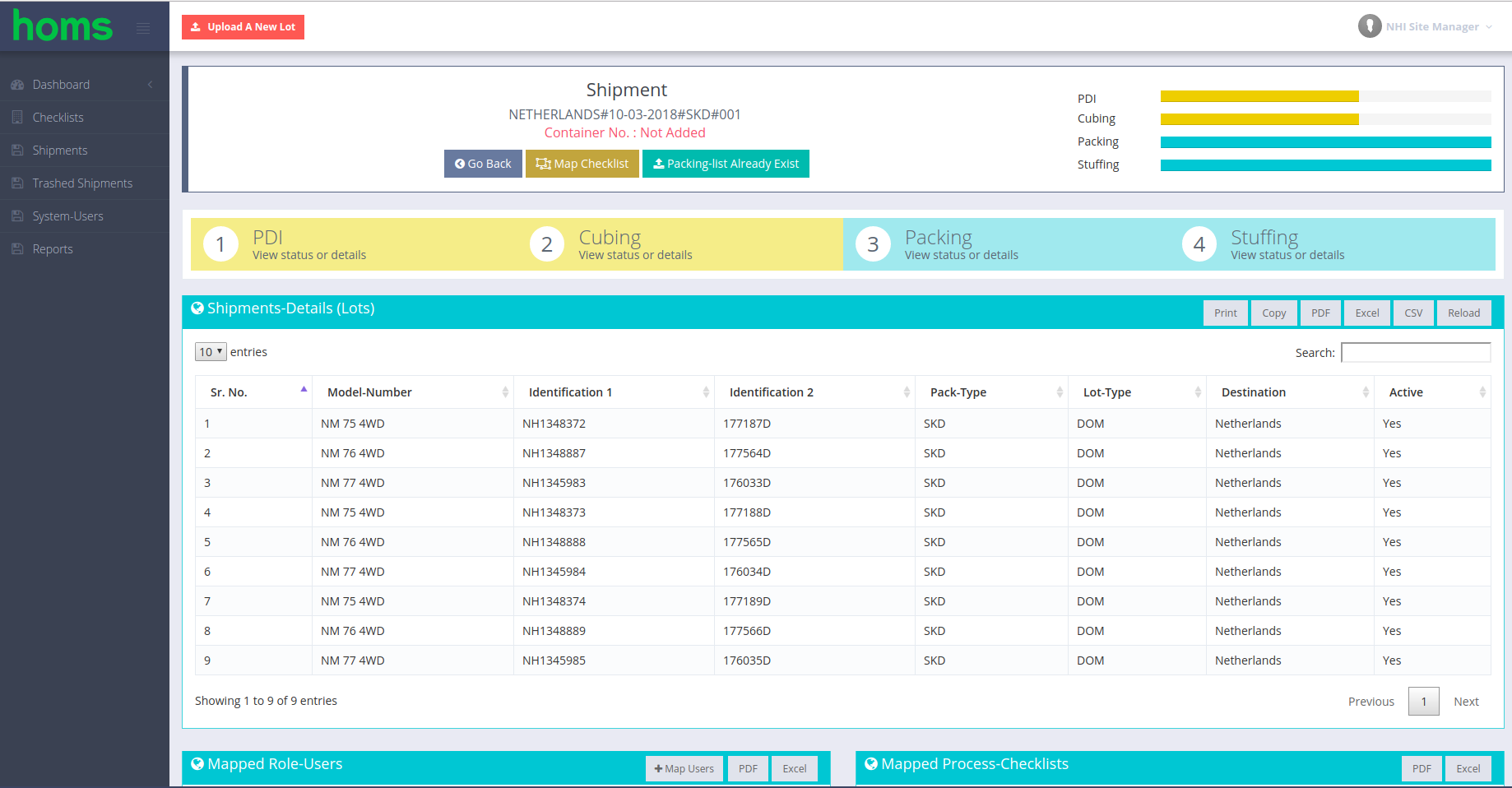The width and height of the screenshot is (1512, 788).
Task: Export Mapped Process-Checklists as PDF
Action: [1422, 769]
